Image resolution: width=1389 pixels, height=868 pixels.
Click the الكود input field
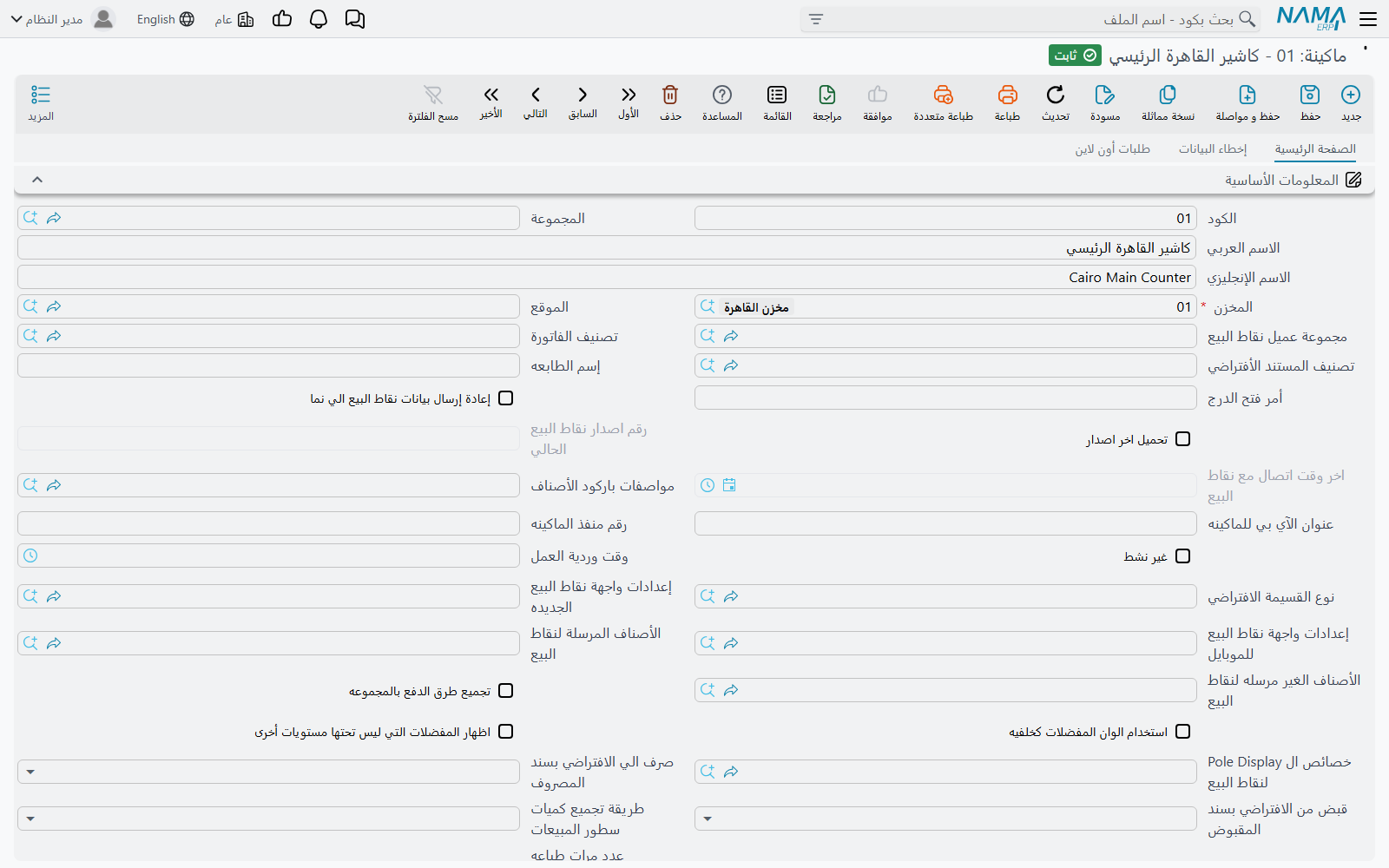(945, 218)
